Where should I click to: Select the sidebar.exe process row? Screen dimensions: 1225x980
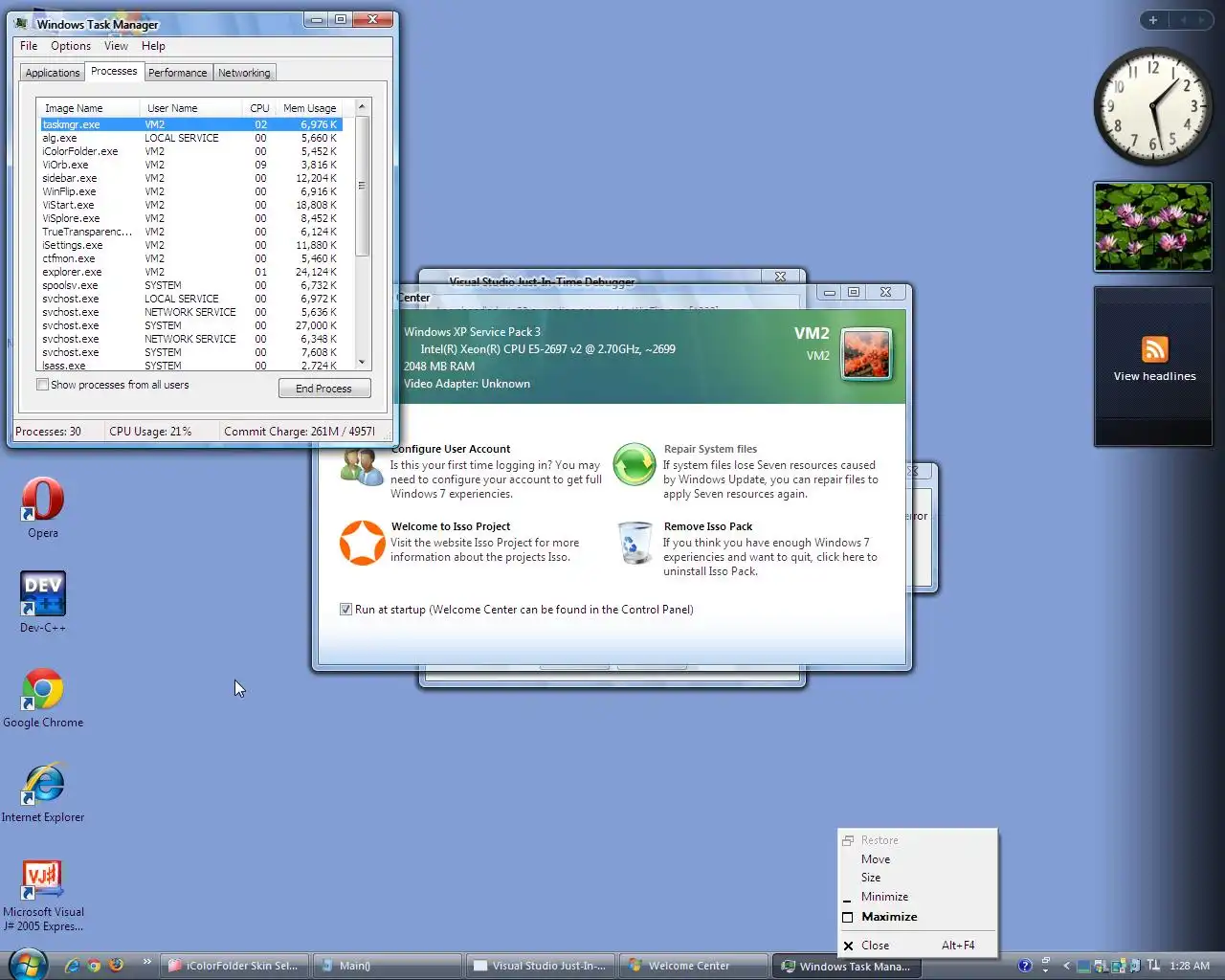pyautogui.click(x=189, y=178)
